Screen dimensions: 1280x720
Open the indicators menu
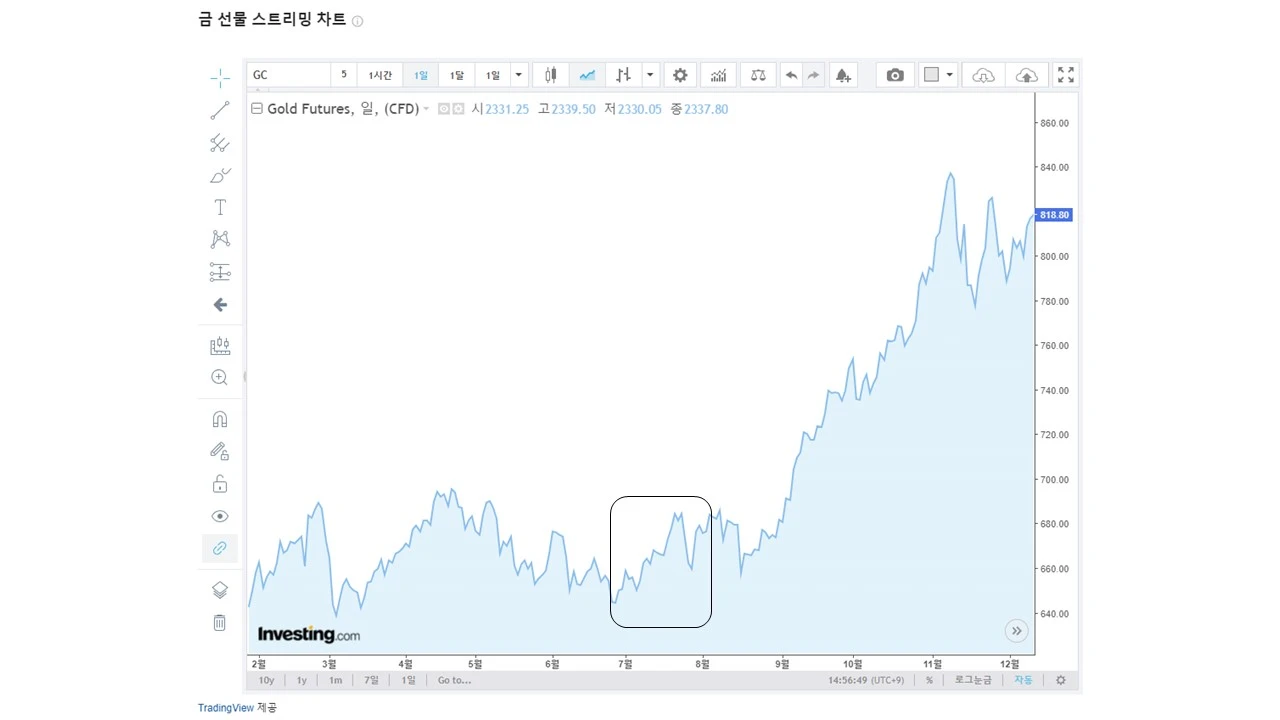tap(719, 75)
